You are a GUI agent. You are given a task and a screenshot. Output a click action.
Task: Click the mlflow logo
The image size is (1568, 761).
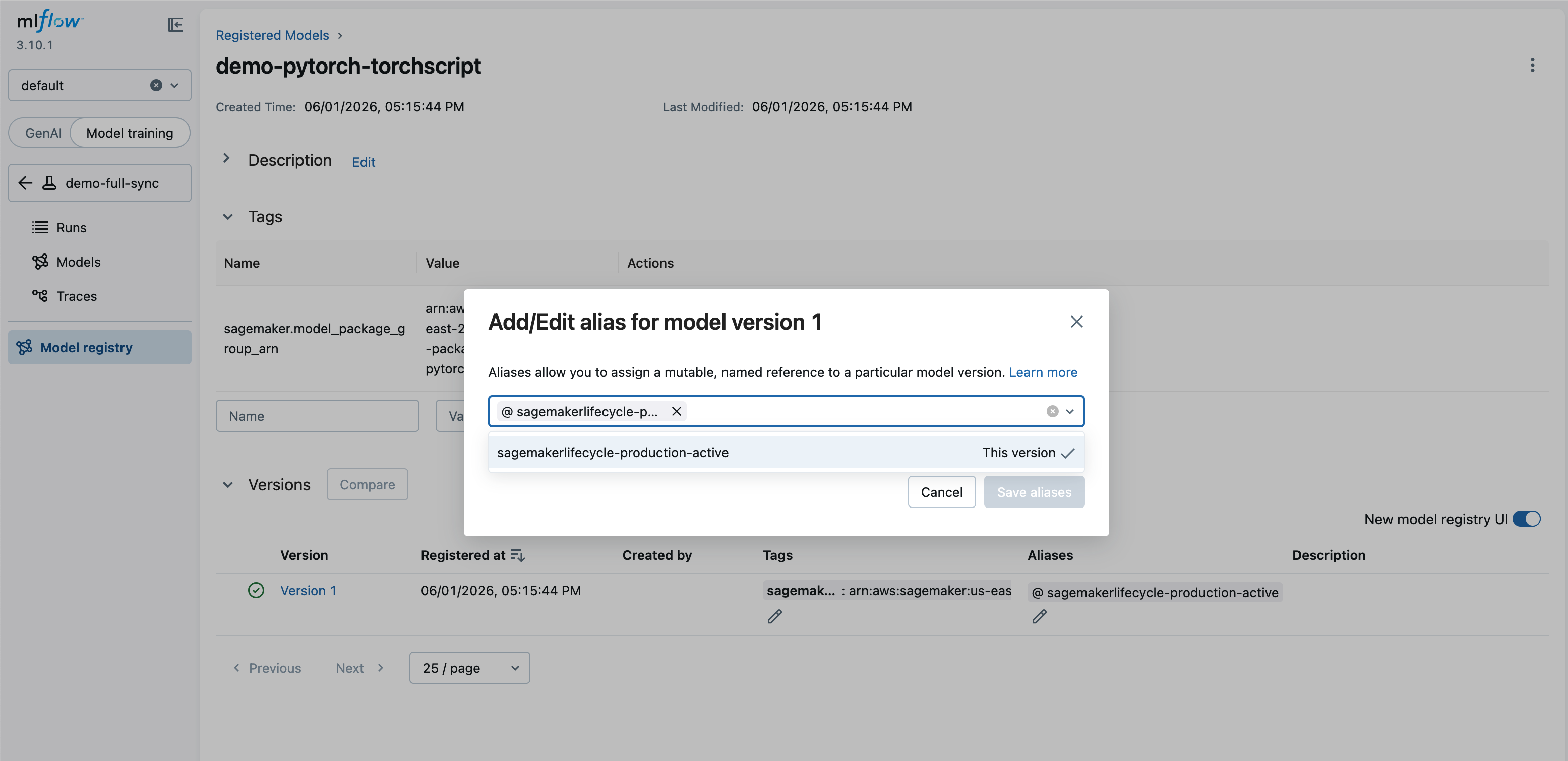[50, 21]
